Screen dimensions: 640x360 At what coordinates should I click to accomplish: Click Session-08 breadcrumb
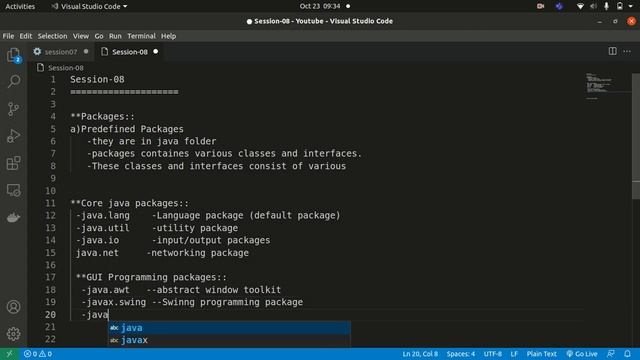65,68
